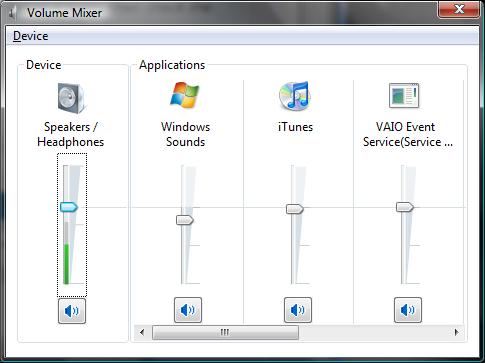Click the 'Speakers / Headphones' label
Image resolution: width=485 pixels, height=363 pixels.
click(x=71, y=134)
